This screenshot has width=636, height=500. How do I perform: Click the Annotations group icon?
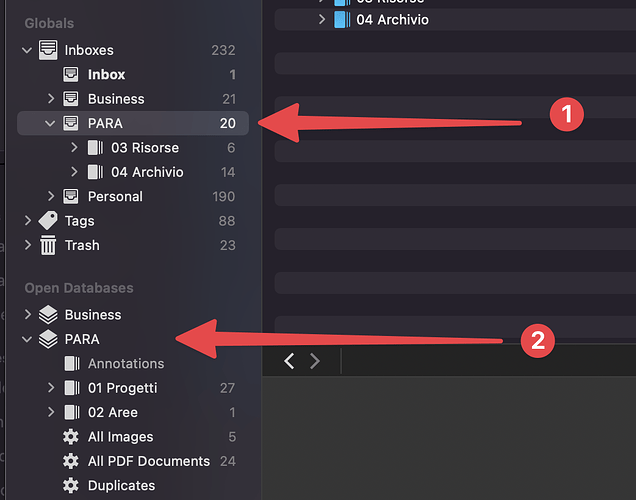(x=72, y=363)
